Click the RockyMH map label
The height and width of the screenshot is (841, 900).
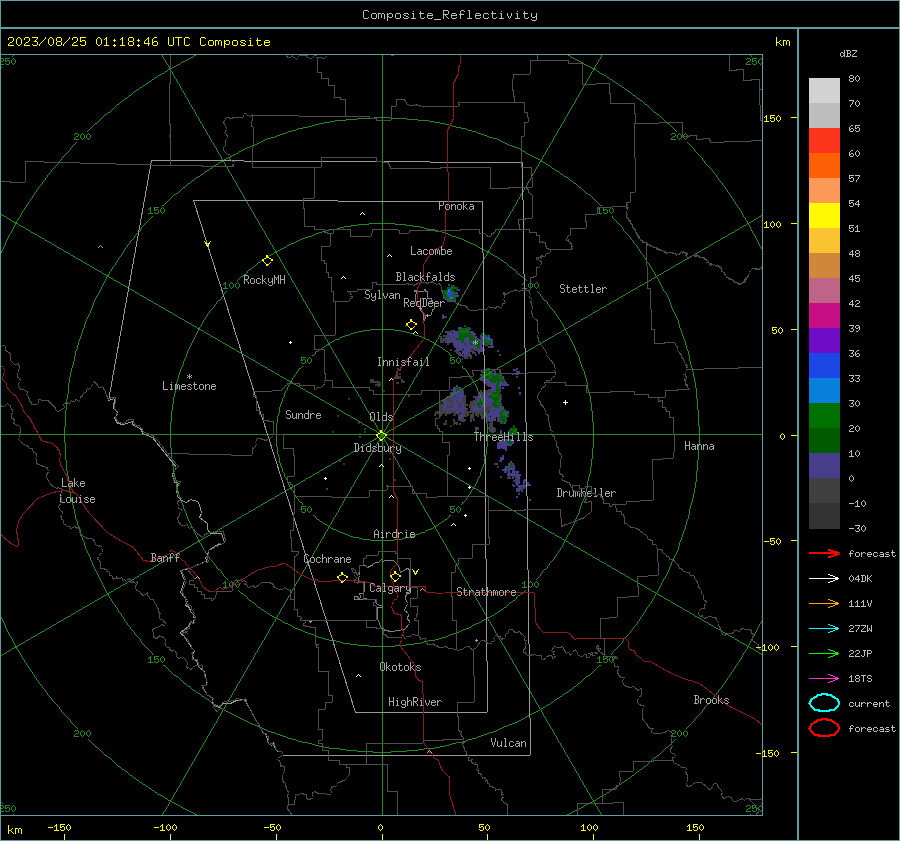pyautogui.click(x=264, y=280)
